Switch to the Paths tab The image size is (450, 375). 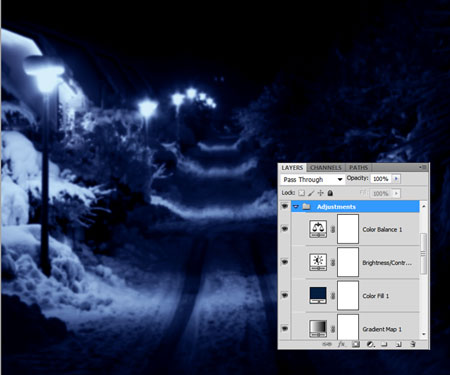359,168
